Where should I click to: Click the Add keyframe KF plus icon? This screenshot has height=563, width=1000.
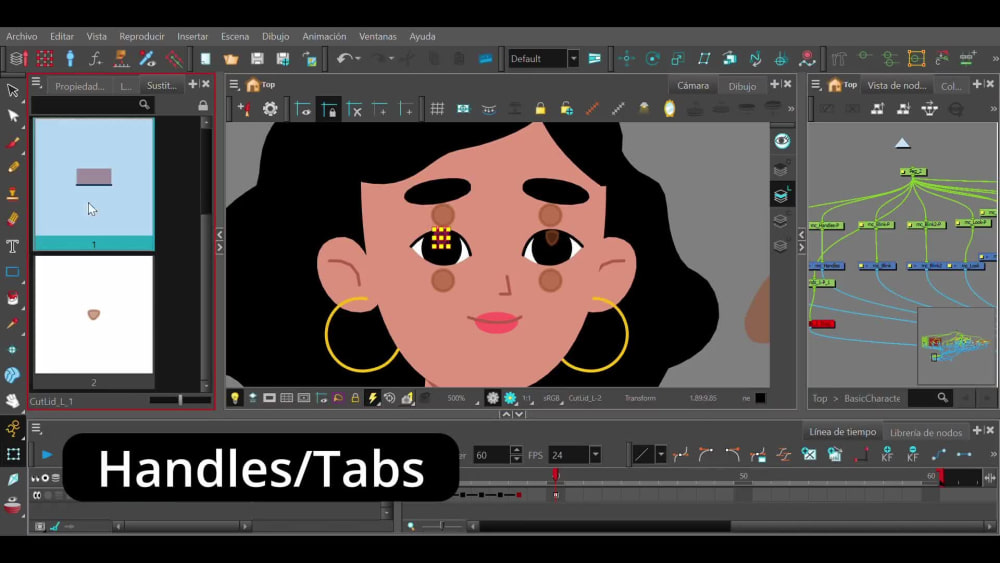886,454
